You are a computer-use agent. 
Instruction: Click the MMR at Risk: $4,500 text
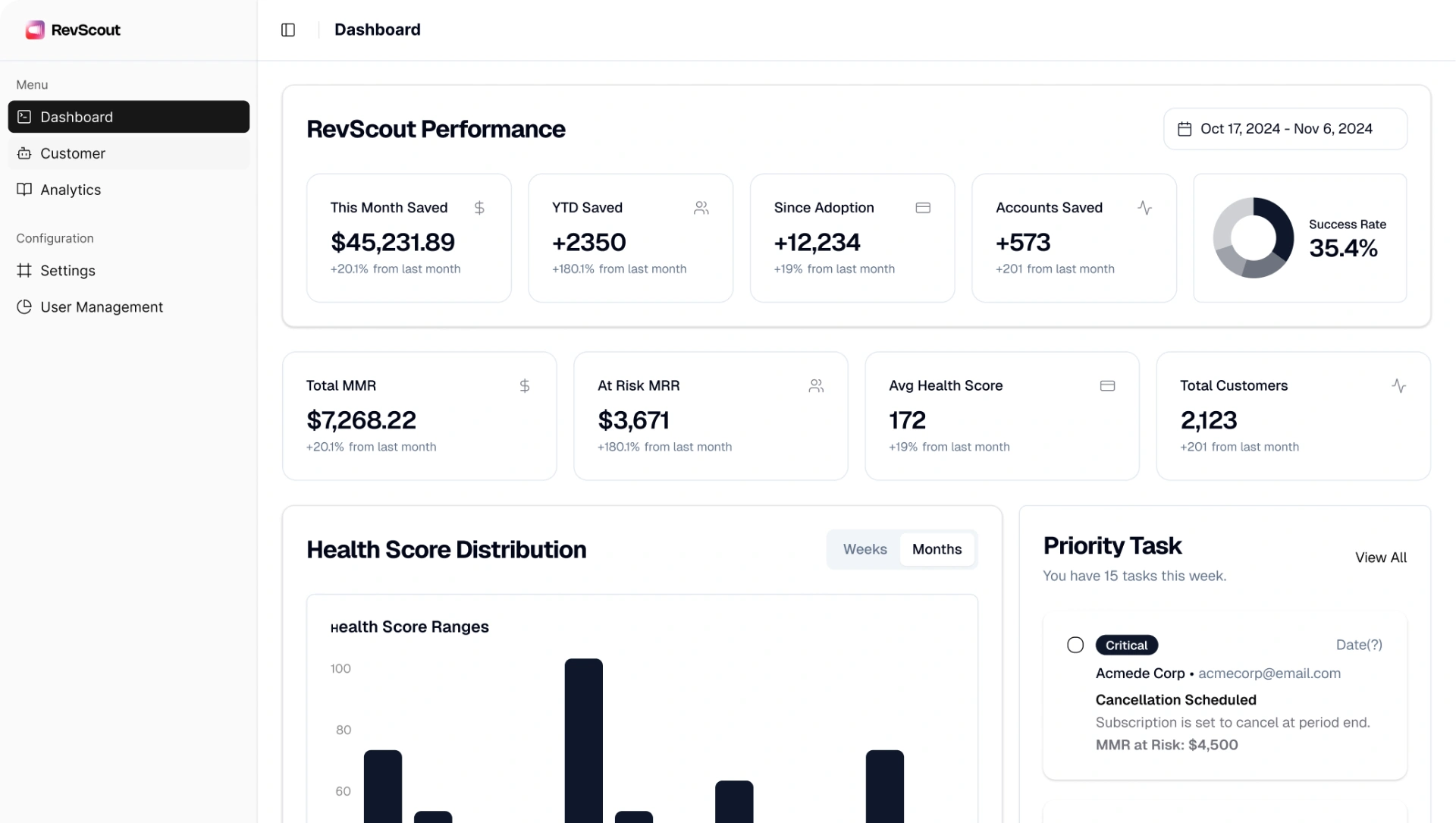(x=1166, y=745)
